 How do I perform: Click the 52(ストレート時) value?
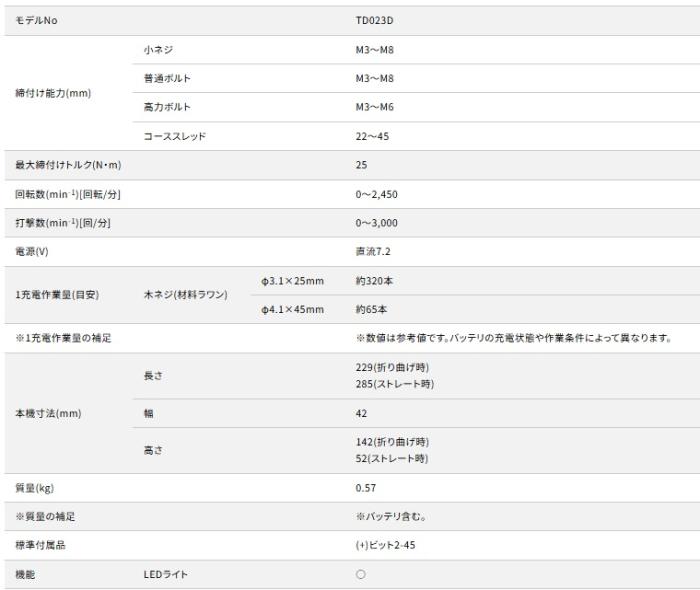coord(392,458)
